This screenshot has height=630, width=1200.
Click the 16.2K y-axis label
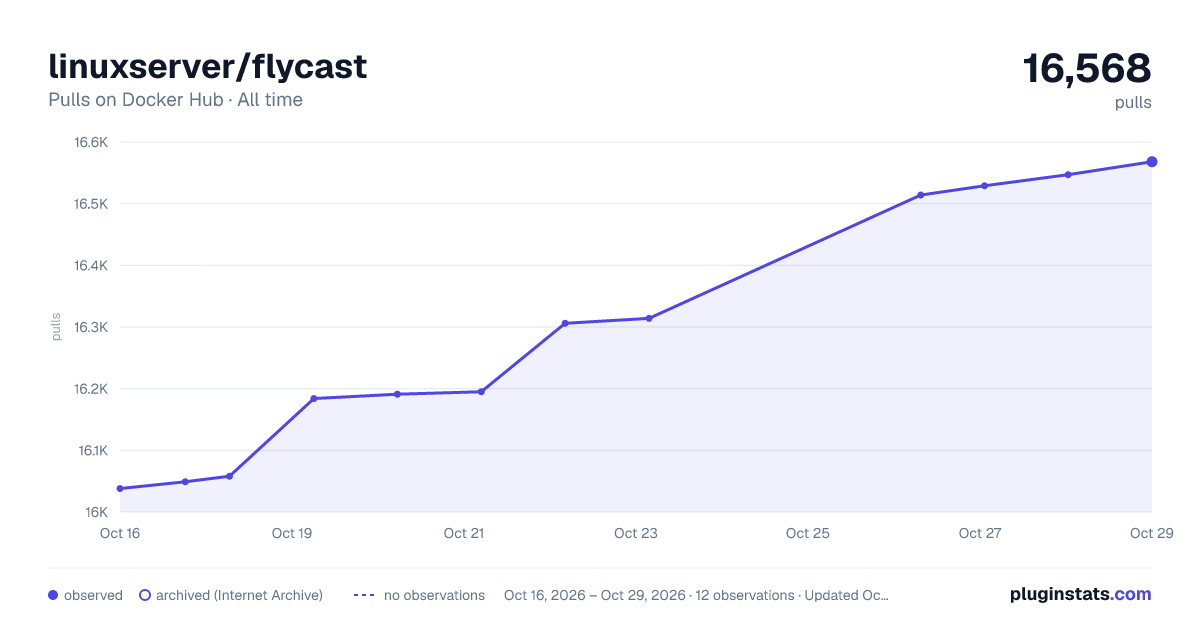[91, 389]
